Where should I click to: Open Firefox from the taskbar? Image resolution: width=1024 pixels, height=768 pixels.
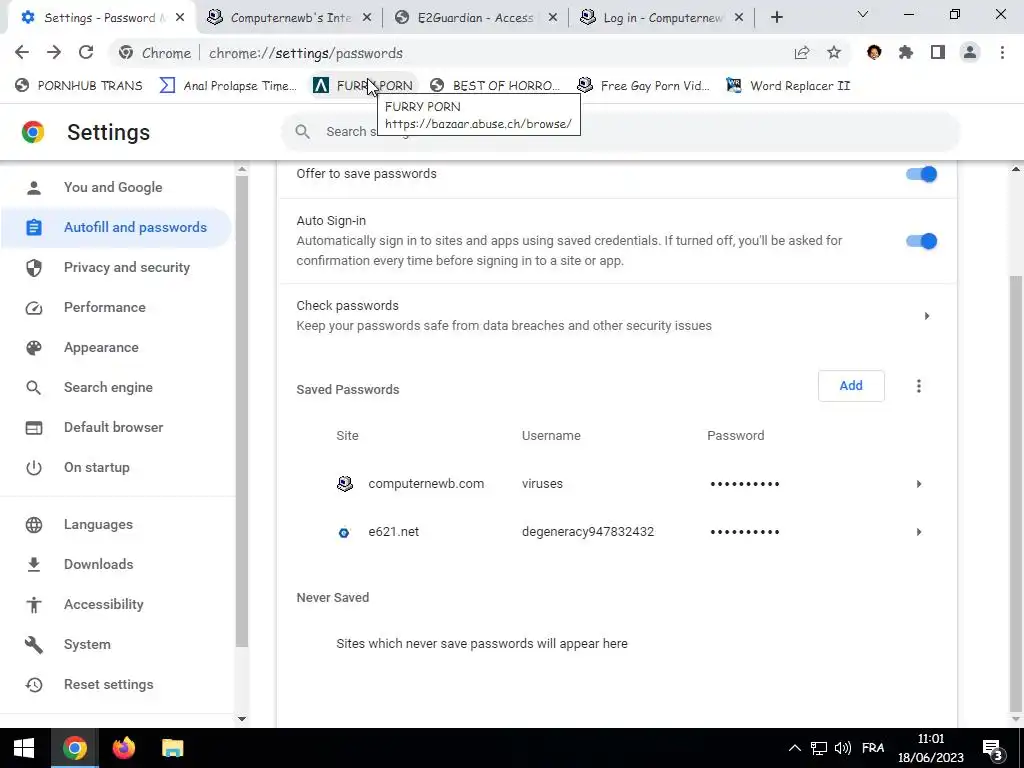pyautogui.click(x=123, y=748)
